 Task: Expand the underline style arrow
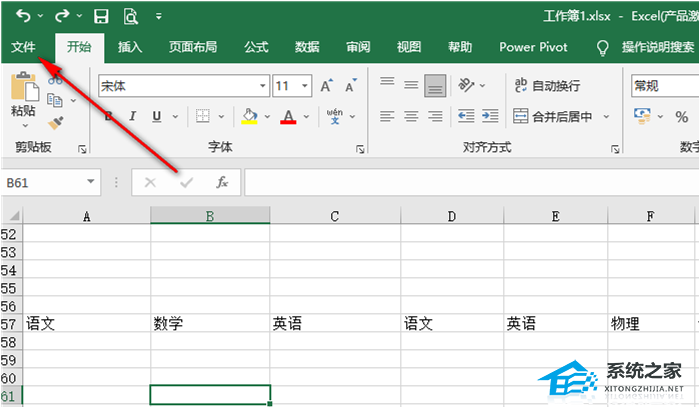pyautogui.click(x=175, y=117)
